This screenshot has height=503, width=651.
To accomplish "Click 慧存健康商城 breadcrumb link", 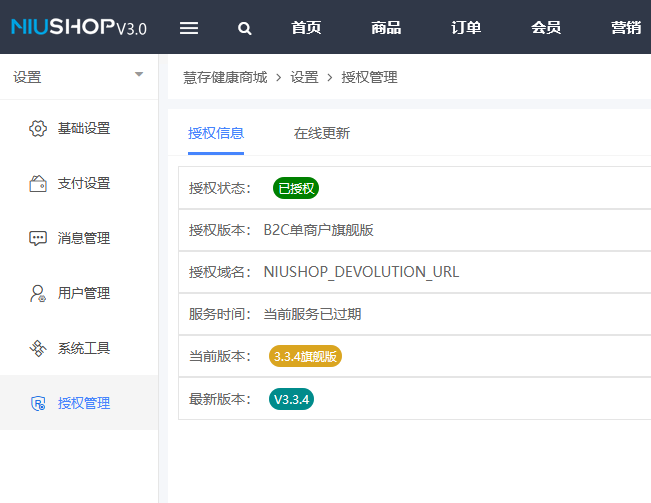I will tap(225, 77).
